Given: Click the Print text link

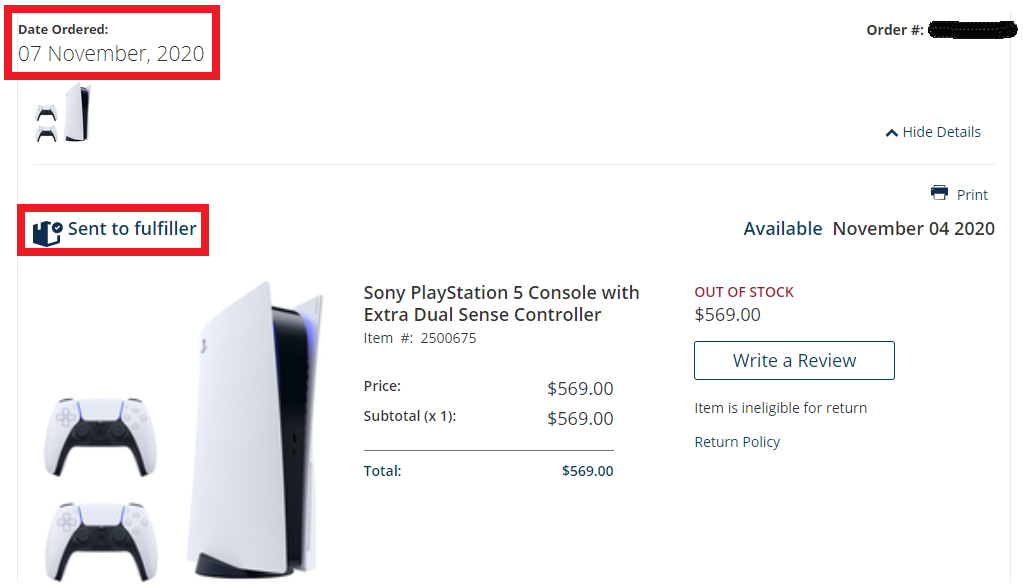Looking at the screenshot, I should (972, 195).
